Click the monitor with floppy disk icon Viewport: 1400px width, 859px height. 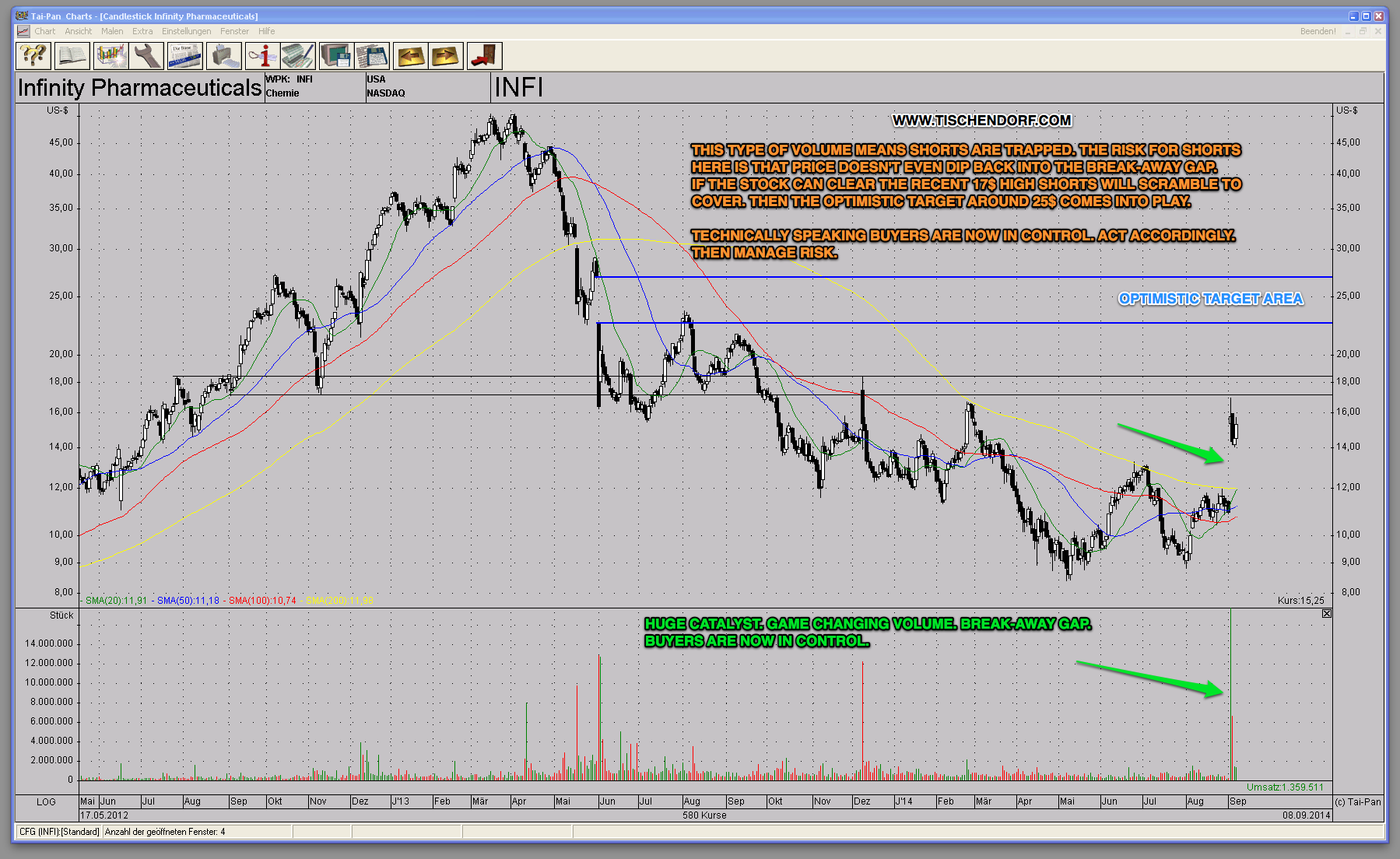[x=336, y=56]
